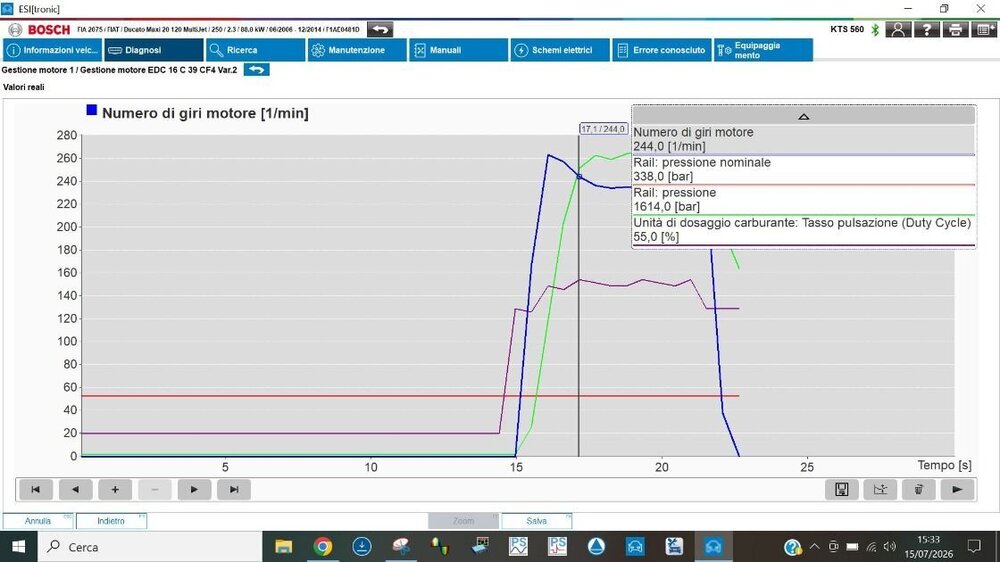1000x562 pixels.
Task: Click the Annulla button
Action: pos(38,521)
